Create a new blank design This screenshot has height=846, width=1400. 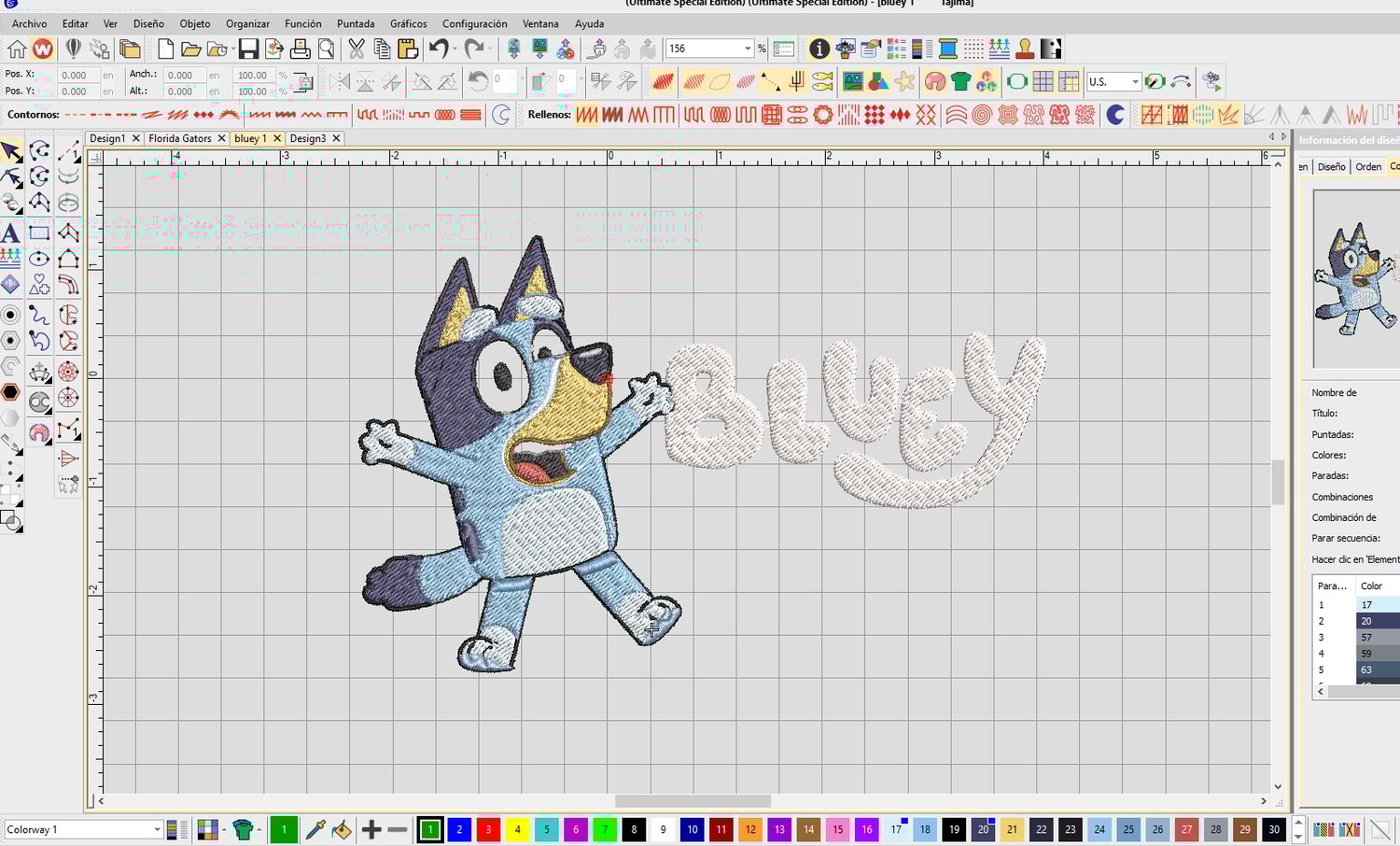click(x=165, y=49)
